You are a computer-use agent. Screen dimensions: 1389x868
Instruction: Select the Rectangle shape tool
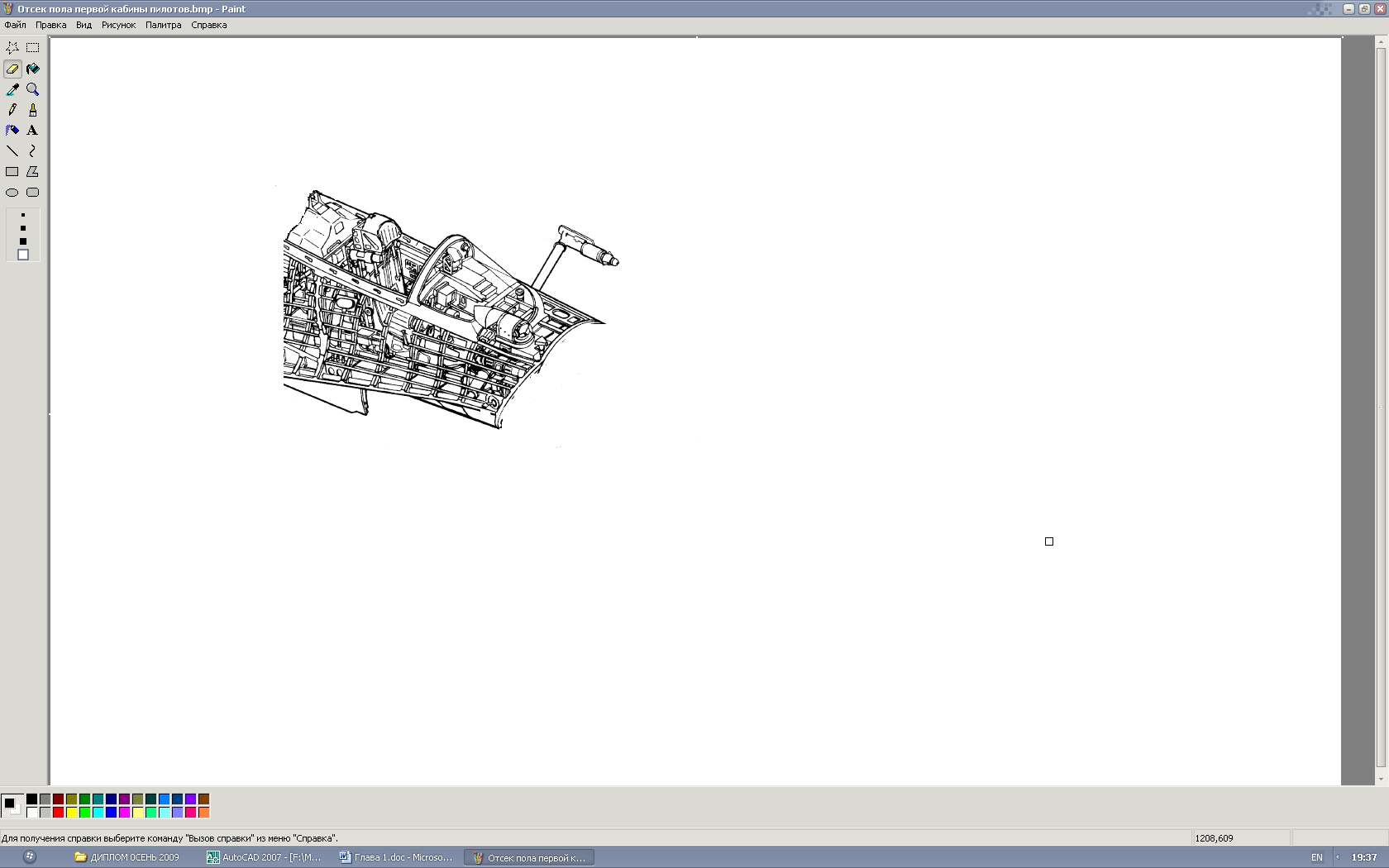(x=12, y=172)
